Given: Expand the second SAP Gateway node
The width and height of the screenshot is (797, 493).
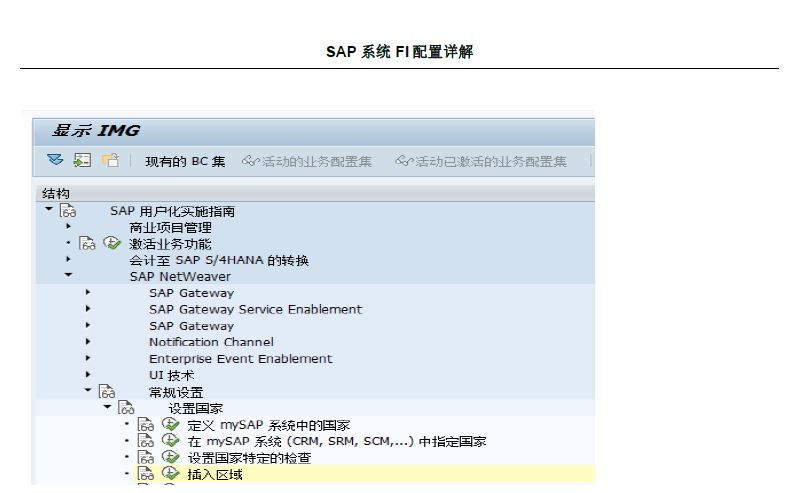Looking at the screenshot, I should pyautogui.click(x=88, y=324).
